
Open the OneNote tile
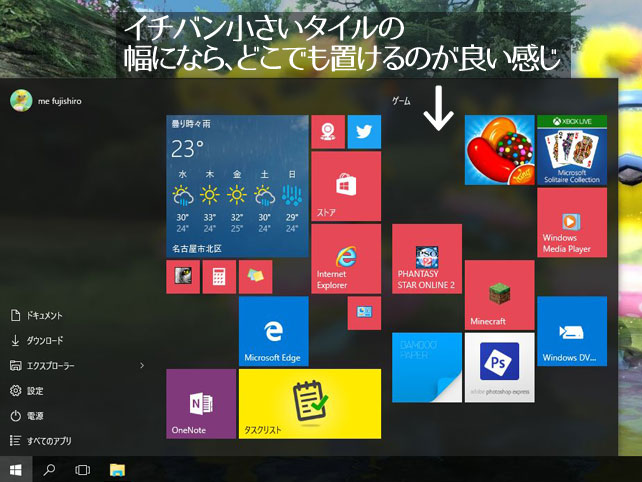point(201,404)
